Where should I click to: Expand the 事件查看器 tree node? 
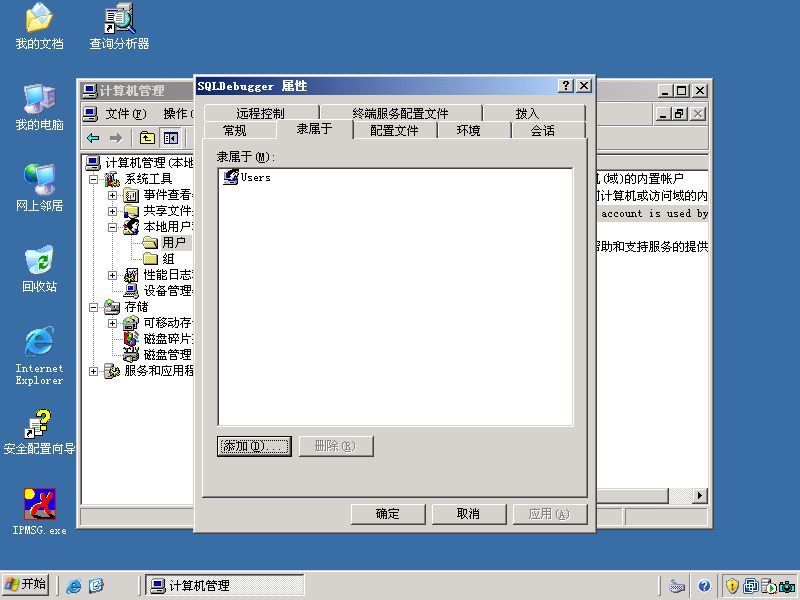pyautogui.click(x=112, y=195)
